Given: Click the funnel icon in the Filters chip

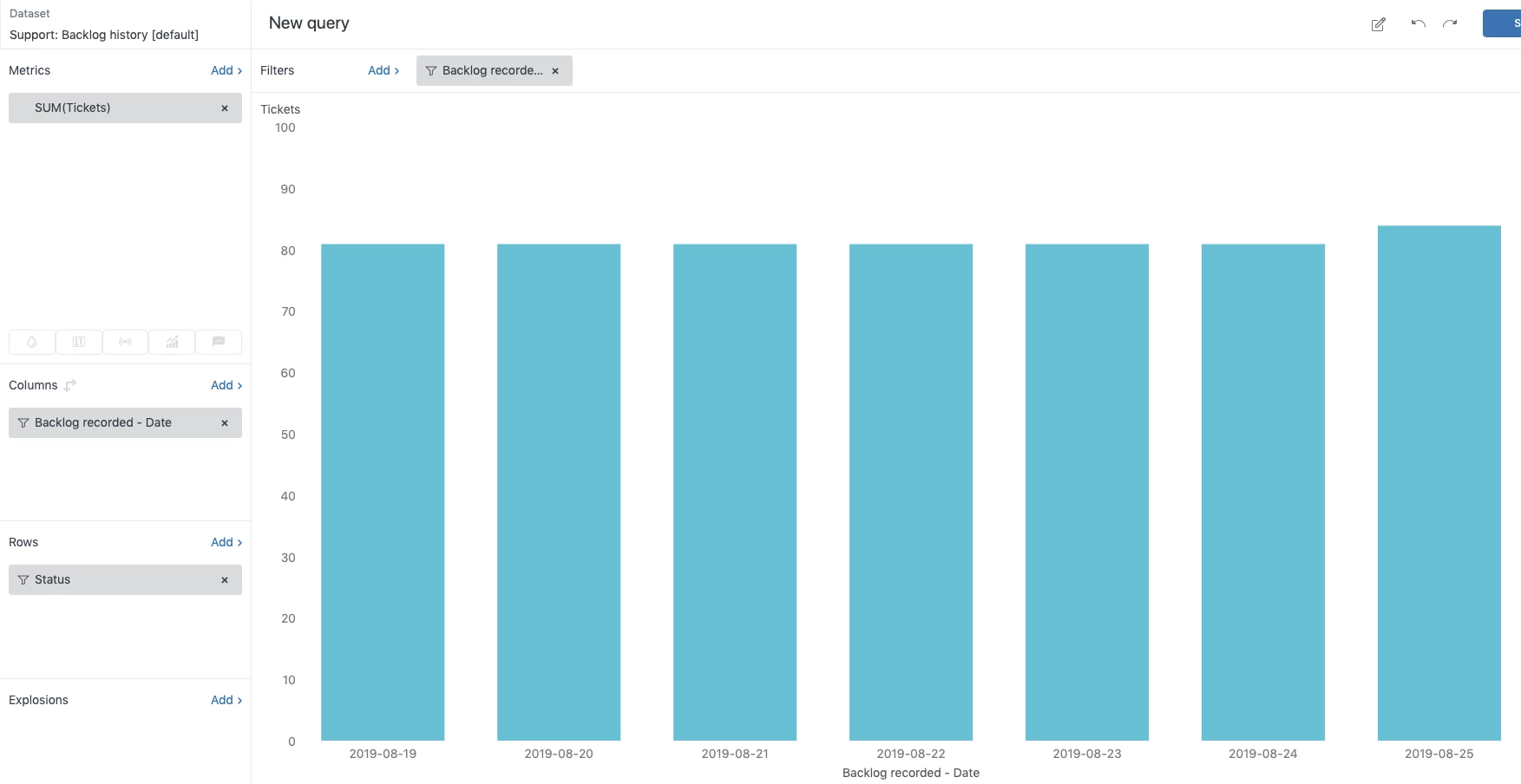Looking at the screenshot, I should (430, 71).
